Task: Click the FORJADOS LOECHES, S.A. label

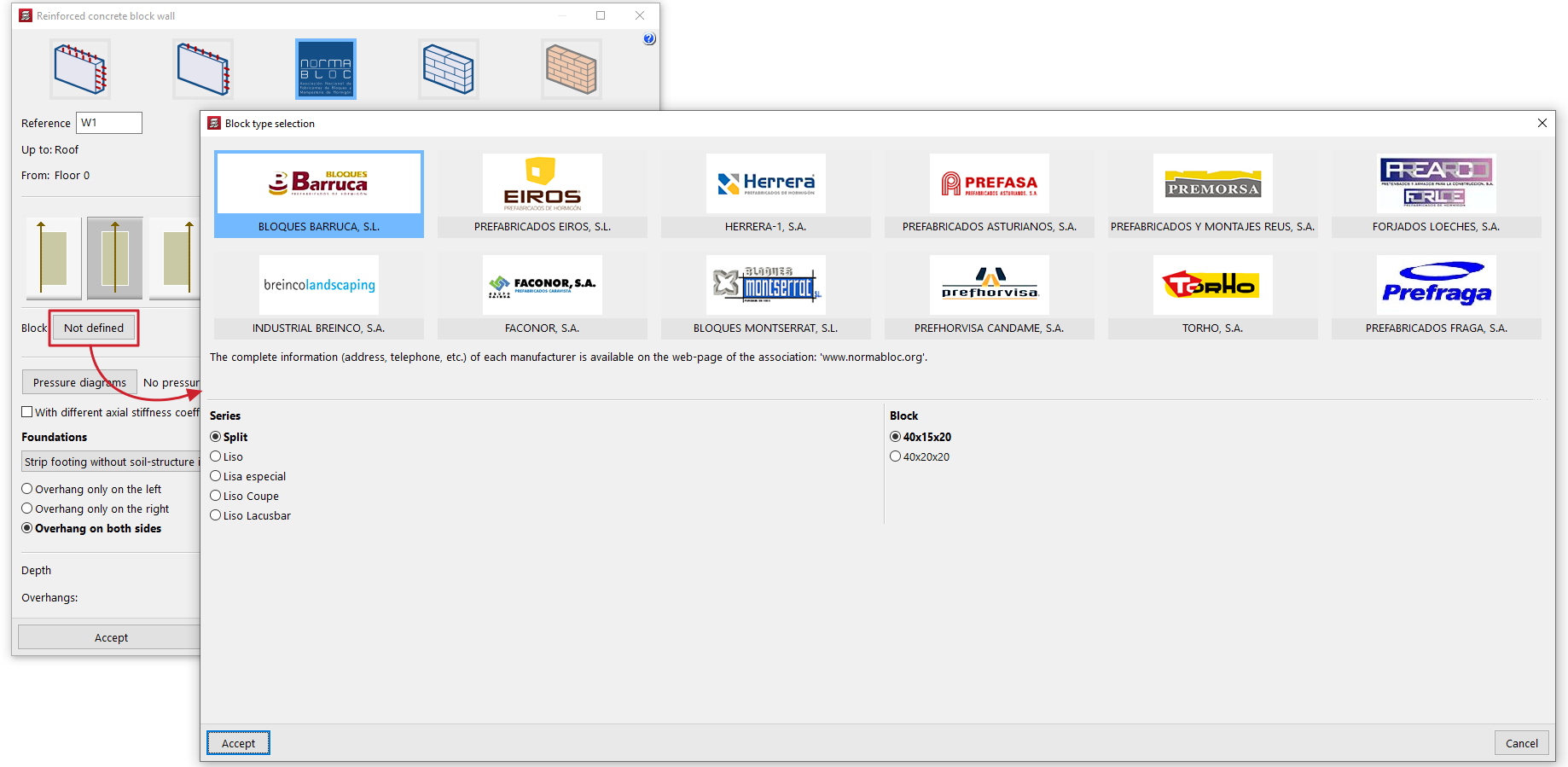Action: click(x=1437, y=227)
